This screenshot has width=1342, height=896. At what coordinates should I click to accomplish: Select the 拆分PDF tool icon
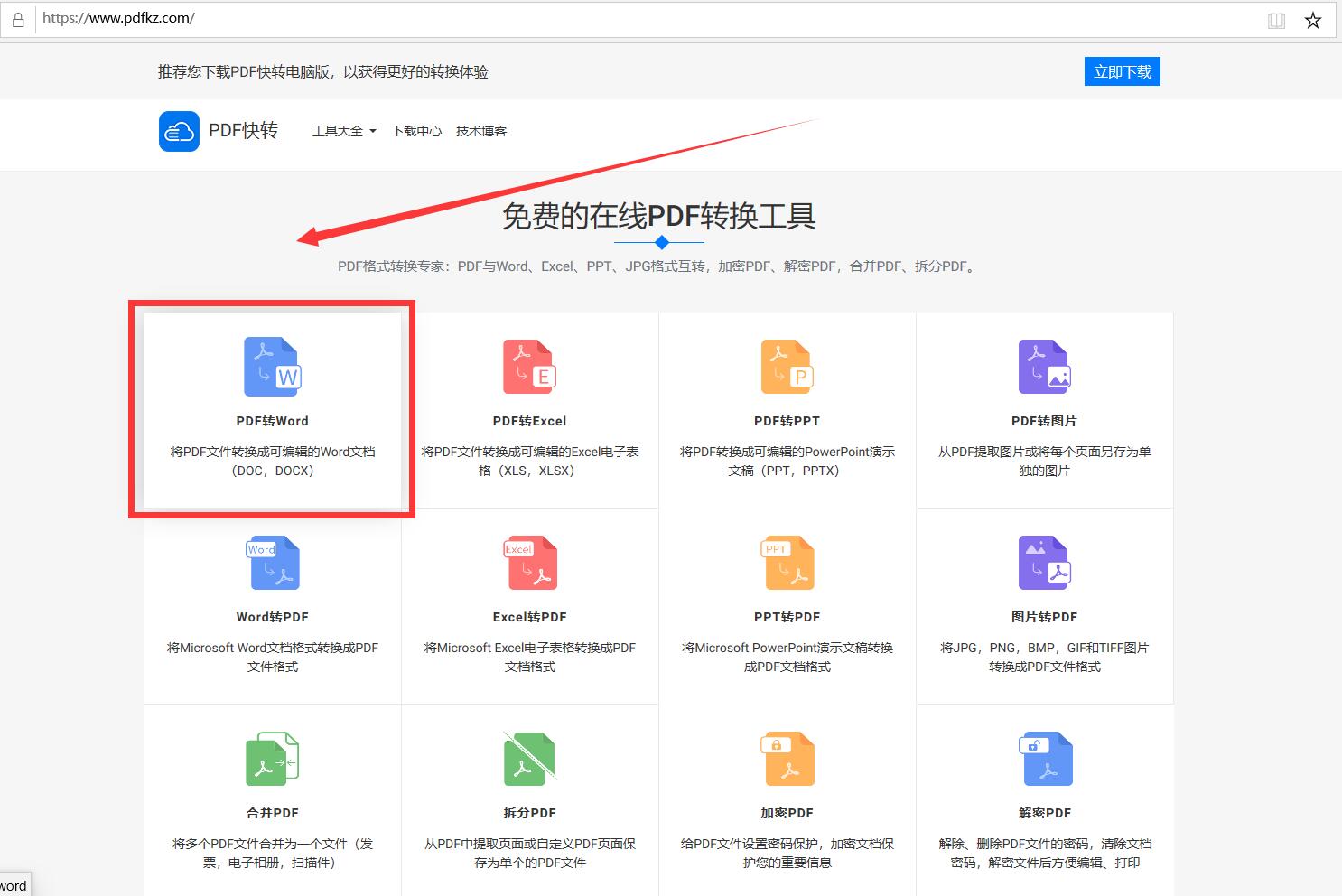pos(529,759)
